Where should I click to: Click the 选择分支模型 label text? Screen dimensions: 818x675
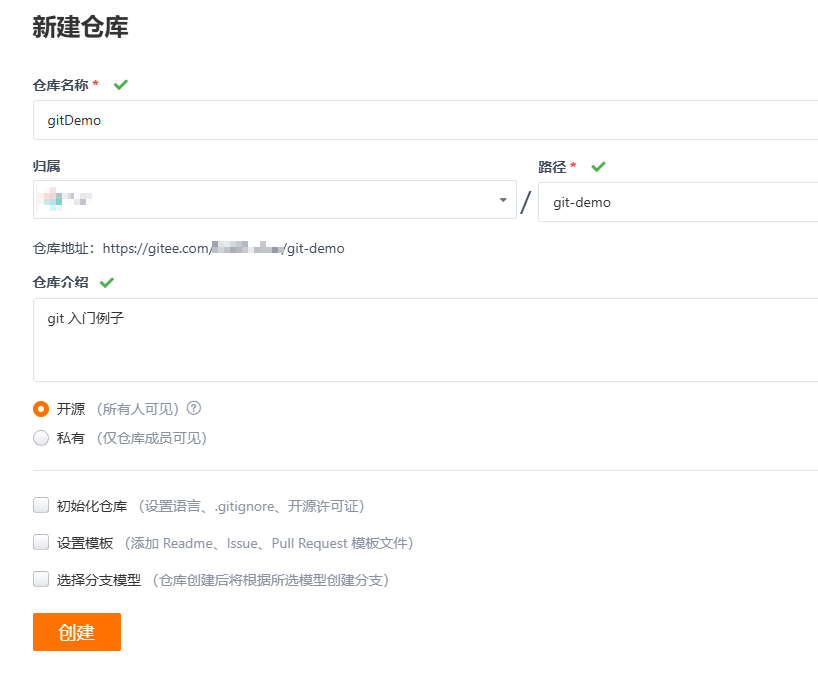(99, 580)
